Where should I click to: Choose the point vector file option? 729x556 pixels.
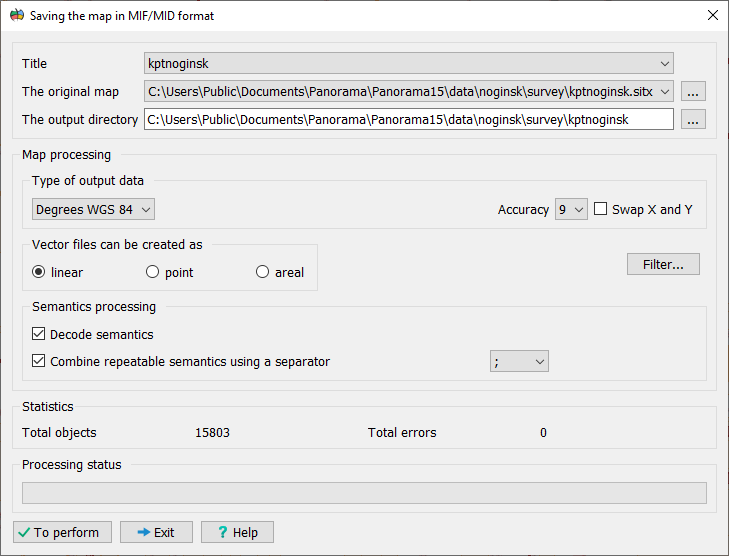153,272
